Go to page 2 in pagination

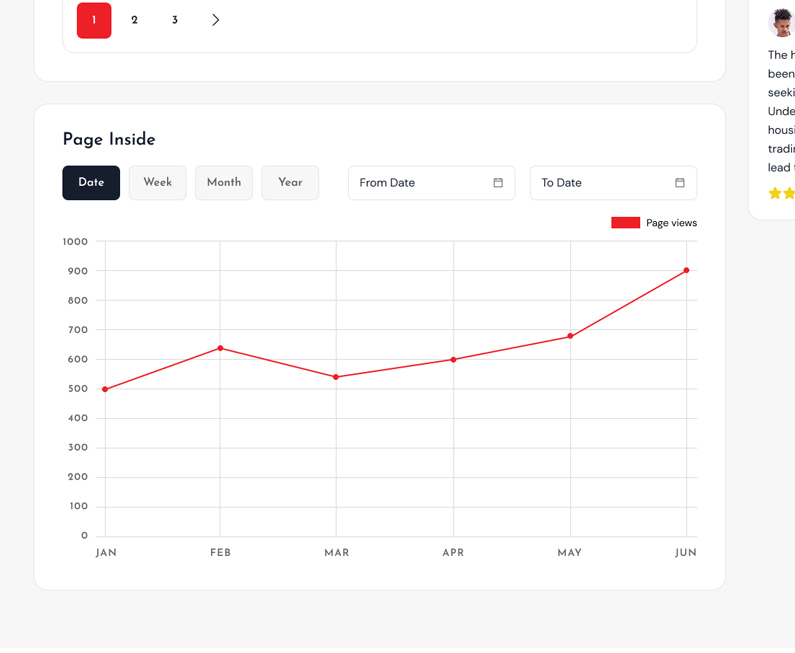[x=134, y=20]
